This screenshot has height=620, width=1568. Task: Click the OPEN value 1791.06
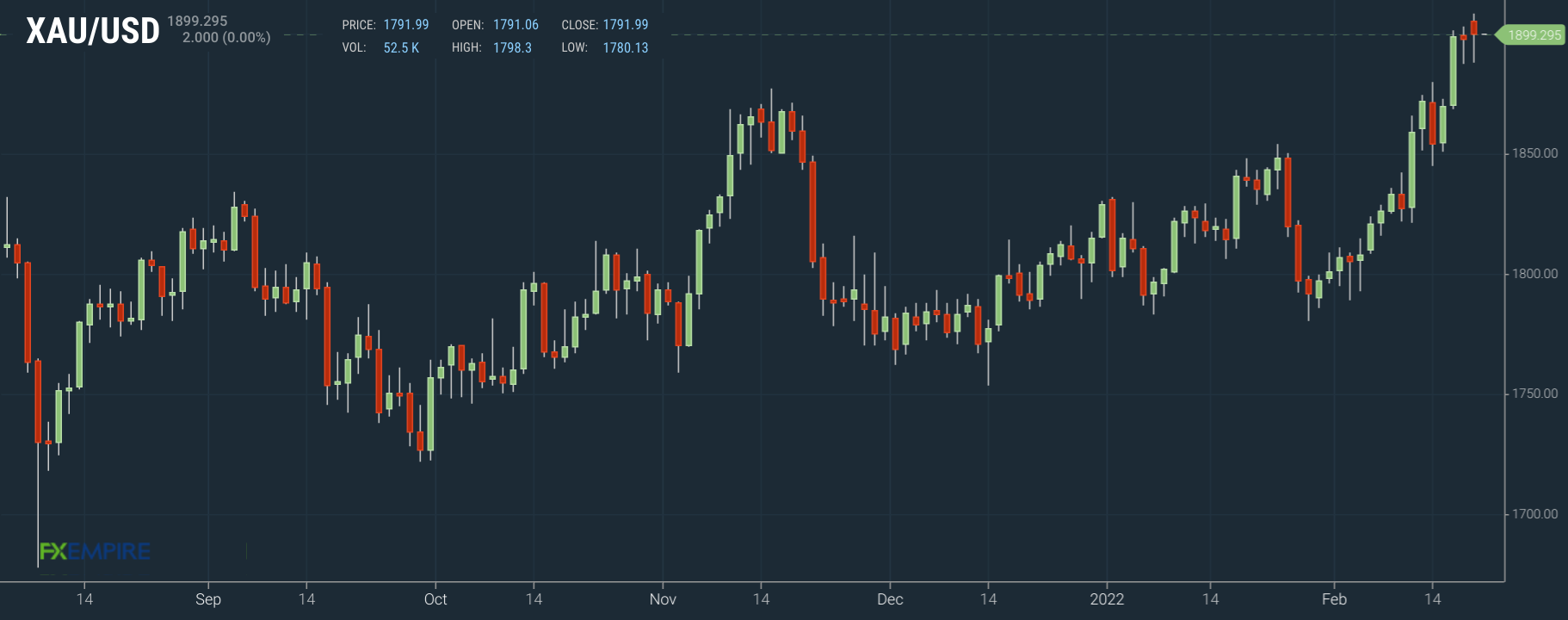click(x=515, y=25)
